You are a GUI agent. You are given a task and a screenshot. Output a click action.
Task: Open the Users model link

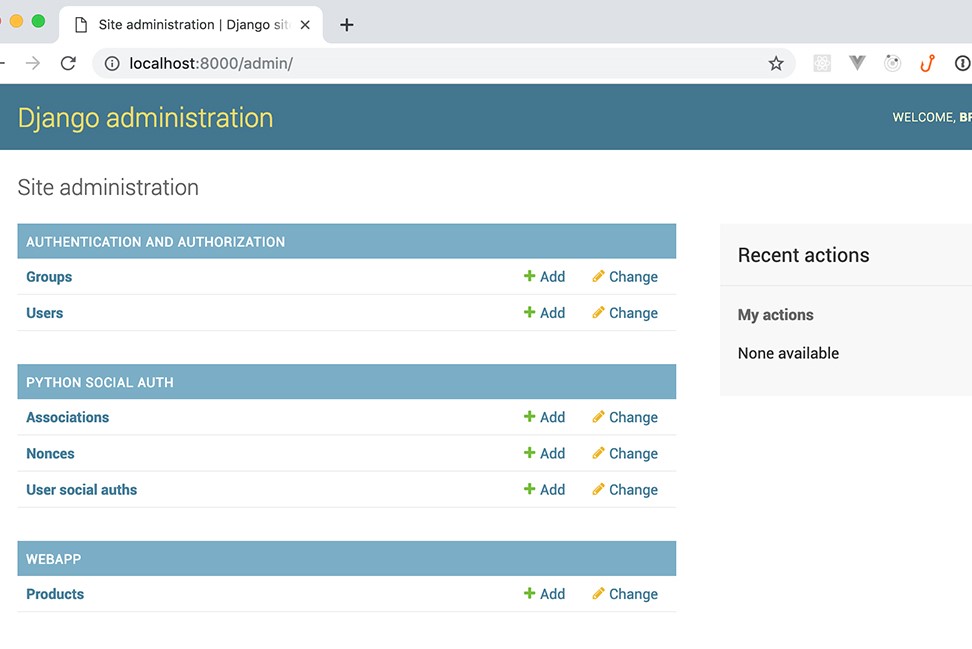click(45, 313)
